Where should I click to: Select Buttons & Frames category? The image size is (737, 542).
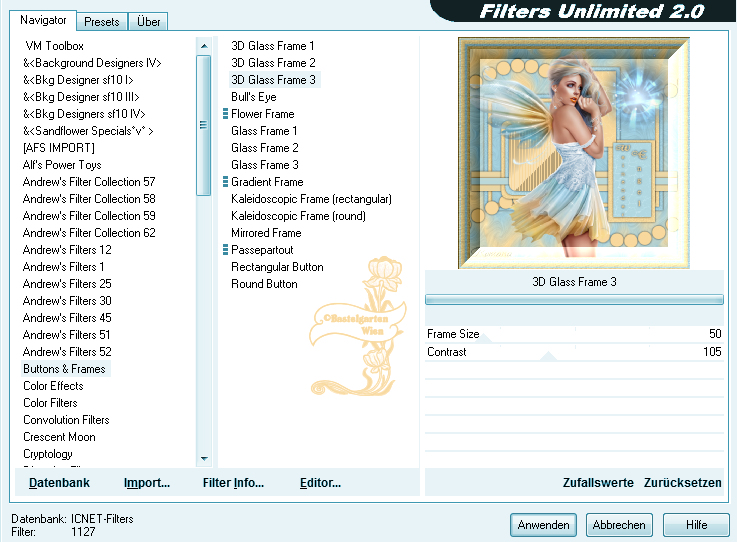(x=65, y=369)
